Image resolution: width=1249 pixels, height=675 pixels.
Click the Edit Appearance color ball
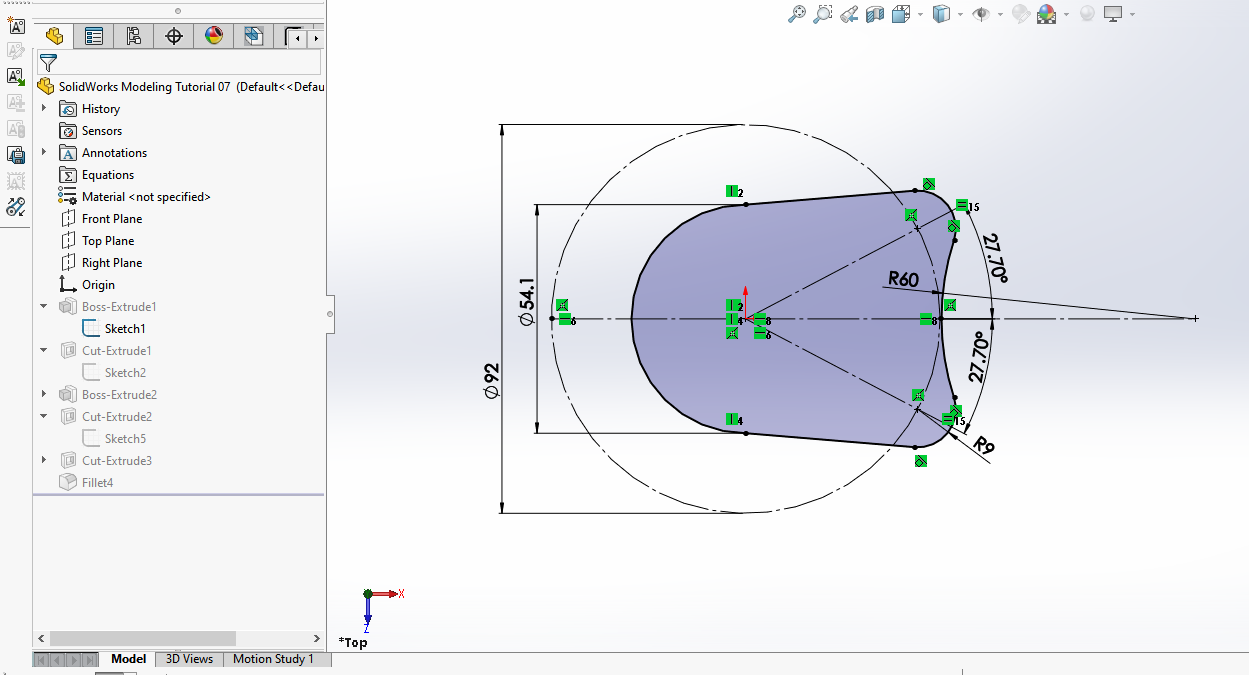pos(1020,14)
